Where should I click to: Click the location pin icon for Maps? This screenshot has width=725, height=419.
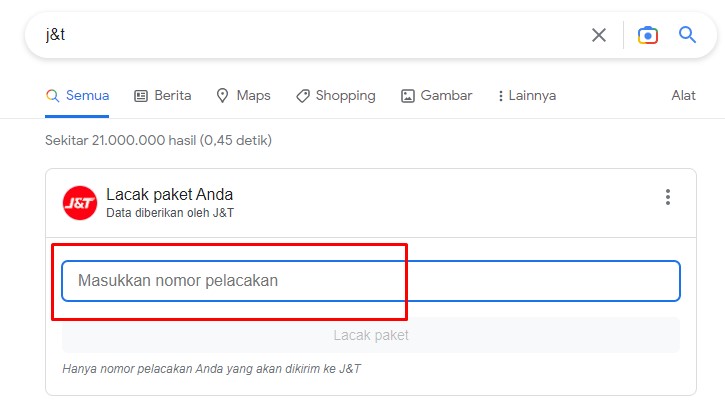click(222, 96)
